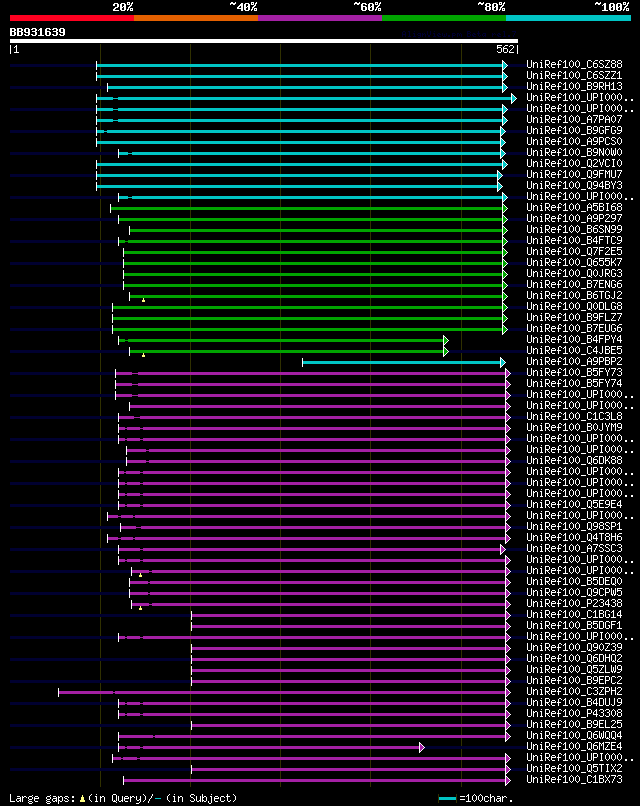Click the UniRef100_Q9CPW5 label
This screenshot has width=640, height=806.
(x=574, y=592)
